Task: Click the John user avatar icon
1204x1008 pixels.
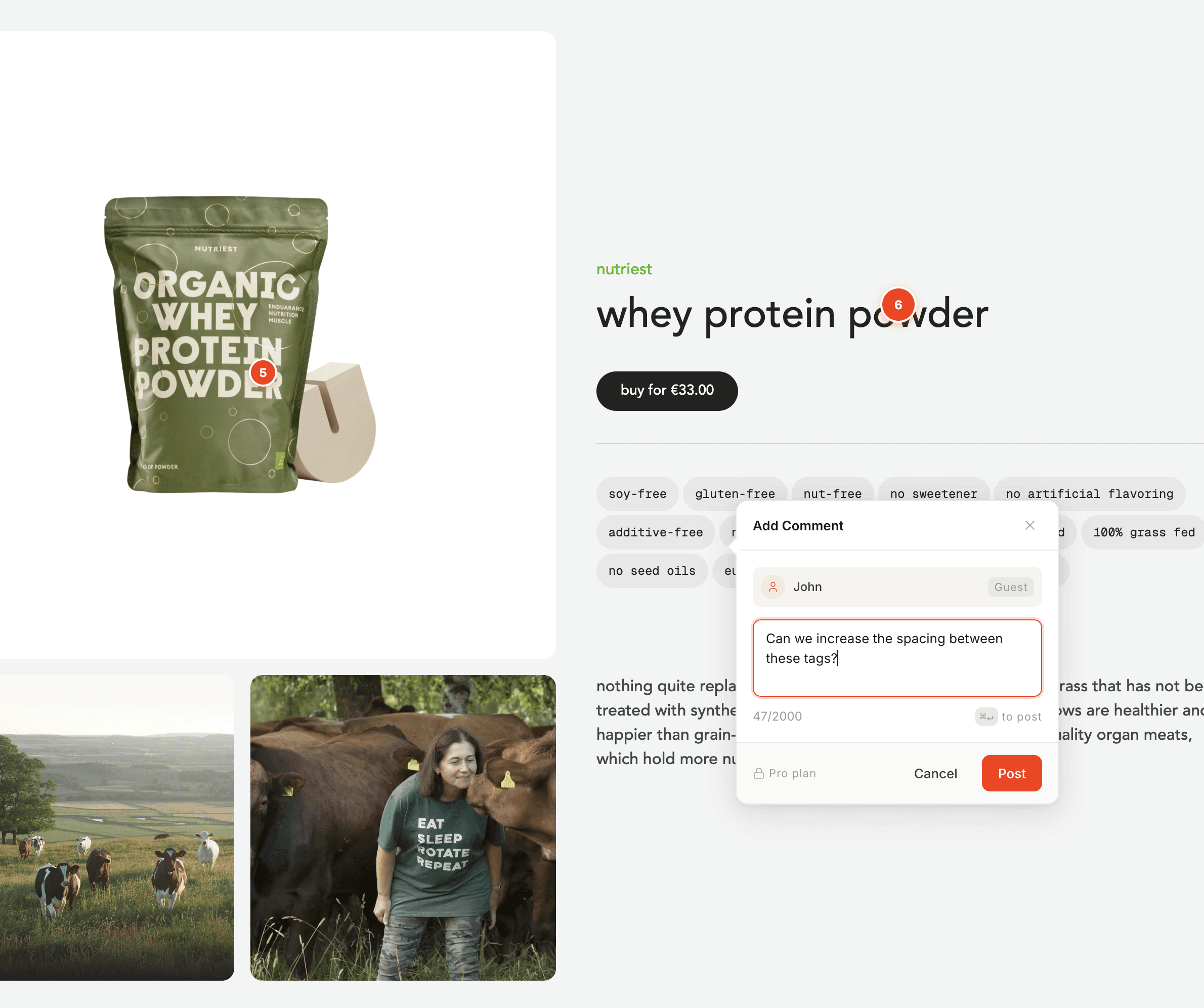Action: pyautogui.click(x=773, y=586)
